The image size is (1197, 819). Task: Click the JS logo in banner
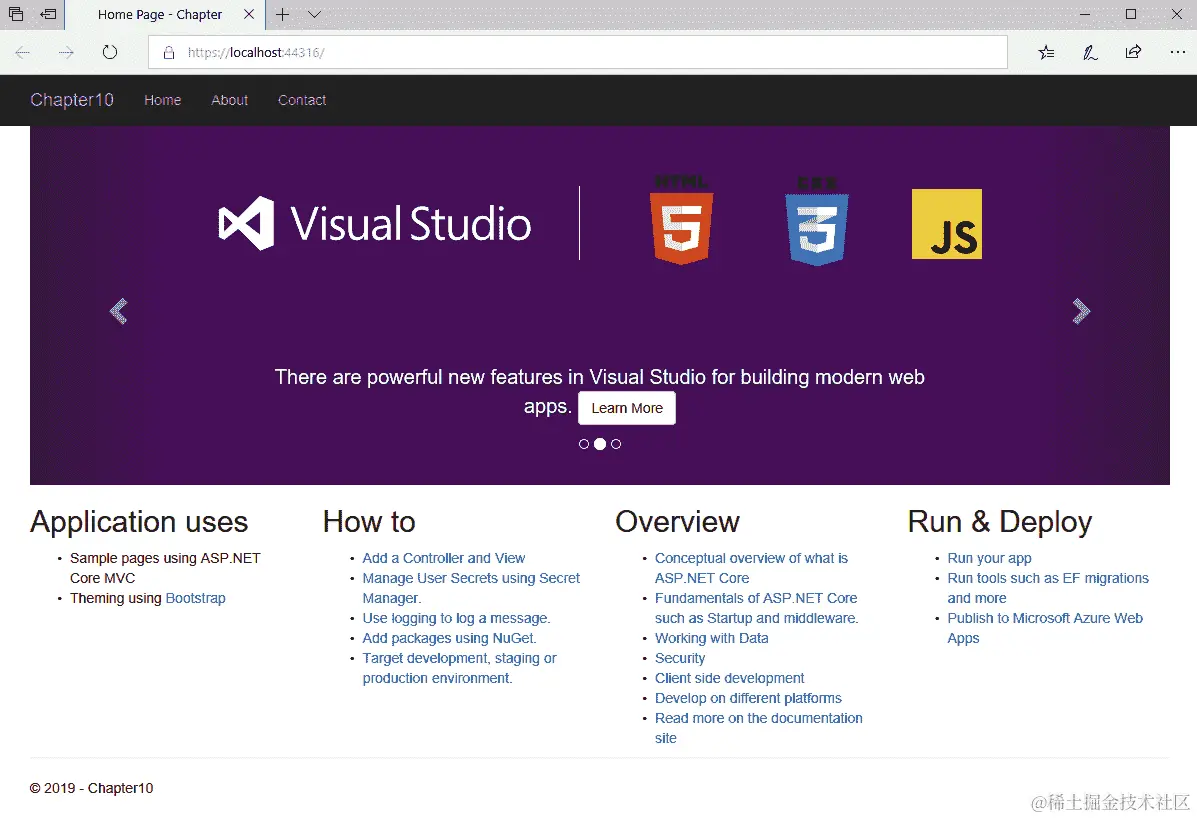point(947,224)
